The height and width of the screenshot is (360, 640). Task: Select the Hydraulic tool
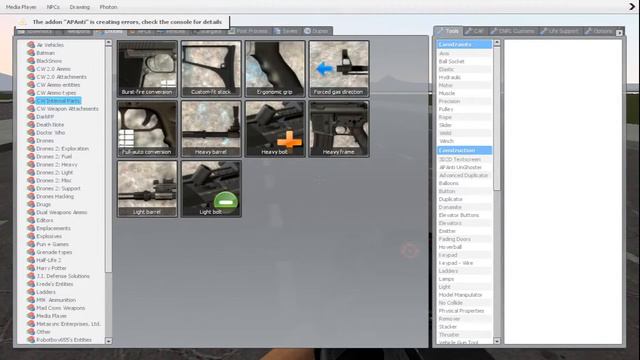pyautogui.click(x=464, y=77)
